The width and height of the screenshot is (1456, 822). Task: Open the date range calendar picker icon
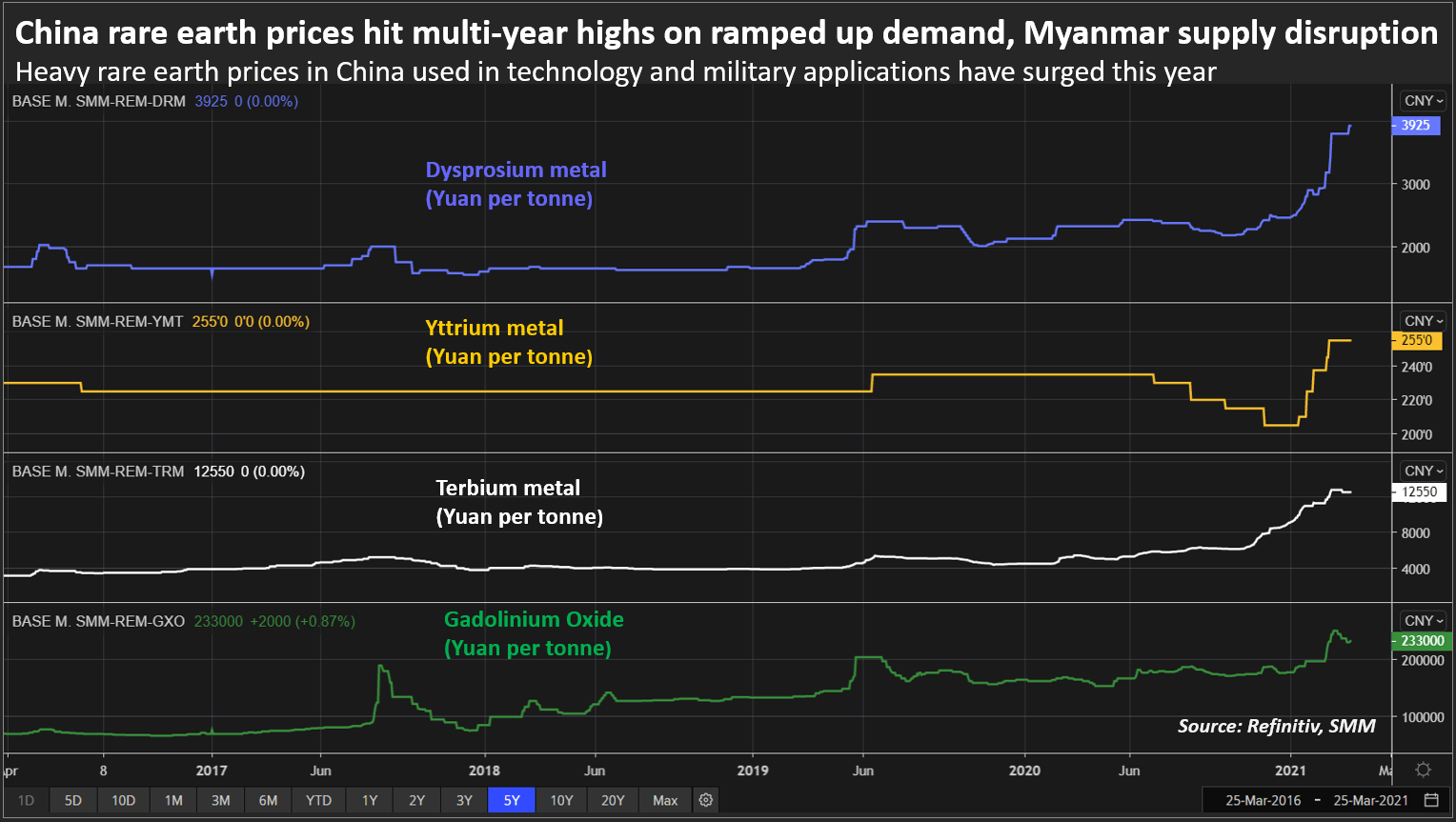[x=1431, y=800]
